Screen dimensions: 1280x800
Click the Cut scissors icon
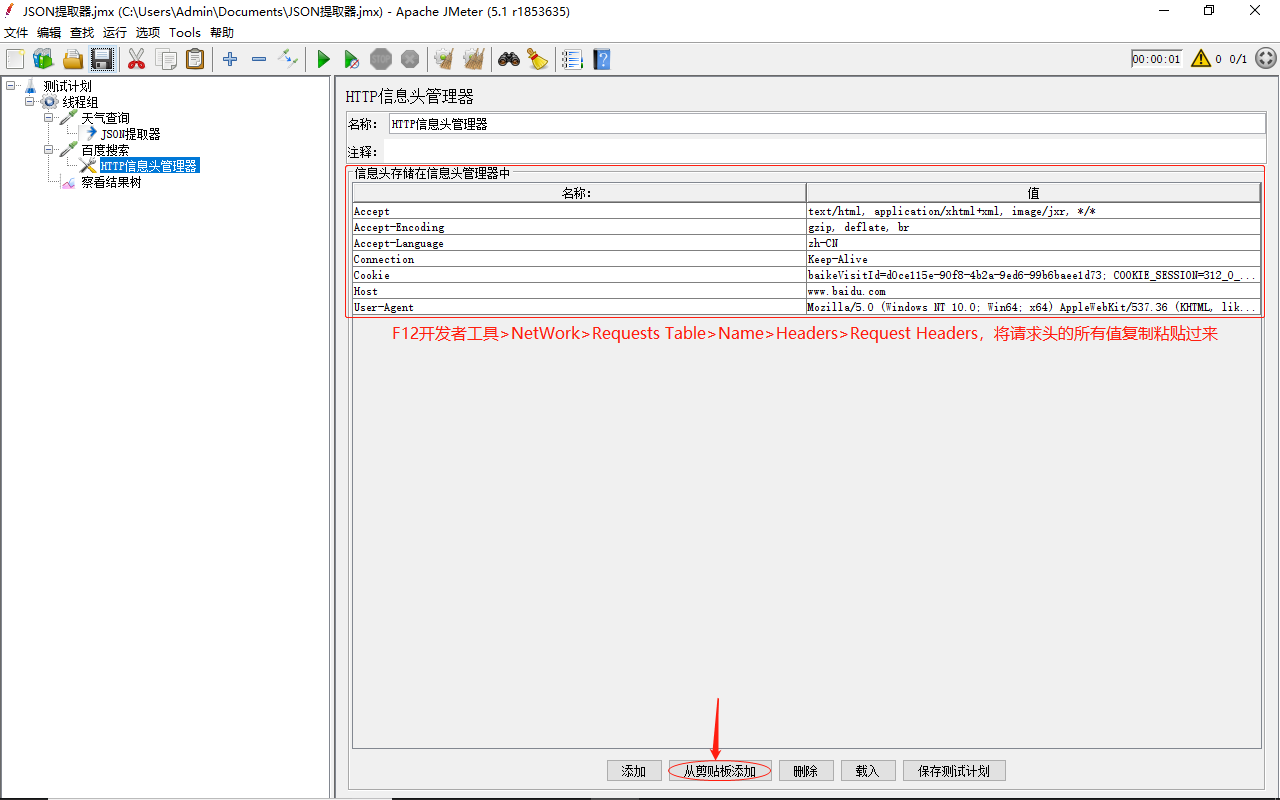pyautogui.click(x=137, y=59)
